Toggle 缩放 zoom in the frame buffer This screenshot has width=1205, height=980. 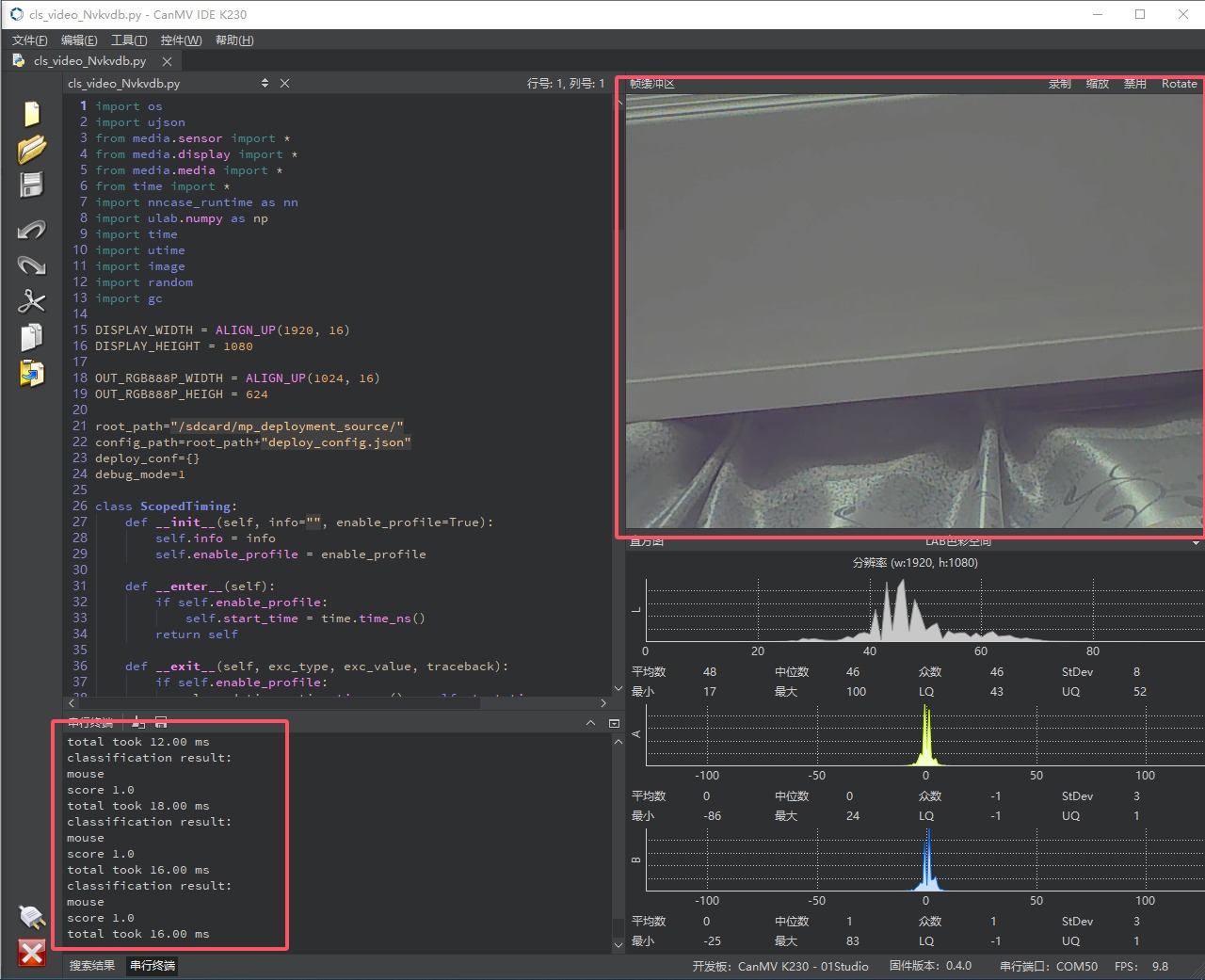pyautogui.click(x=1097, y=84)
